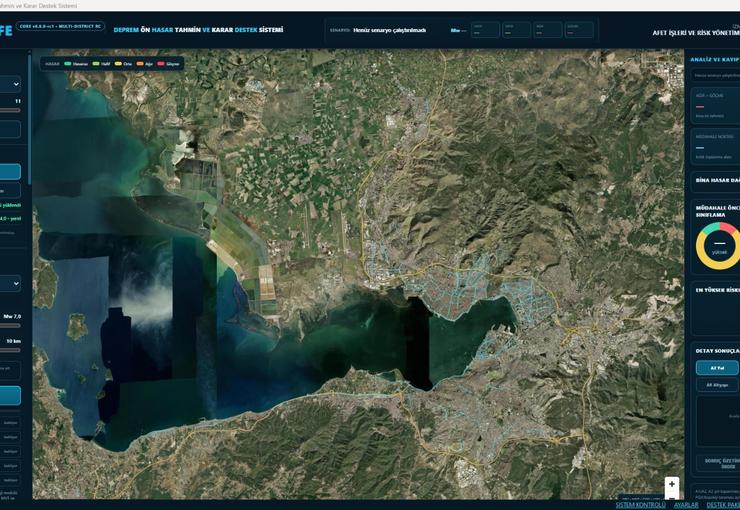Adjust the 10 km depth slider
The image size is (740, 510).
[x=10, y=350]
